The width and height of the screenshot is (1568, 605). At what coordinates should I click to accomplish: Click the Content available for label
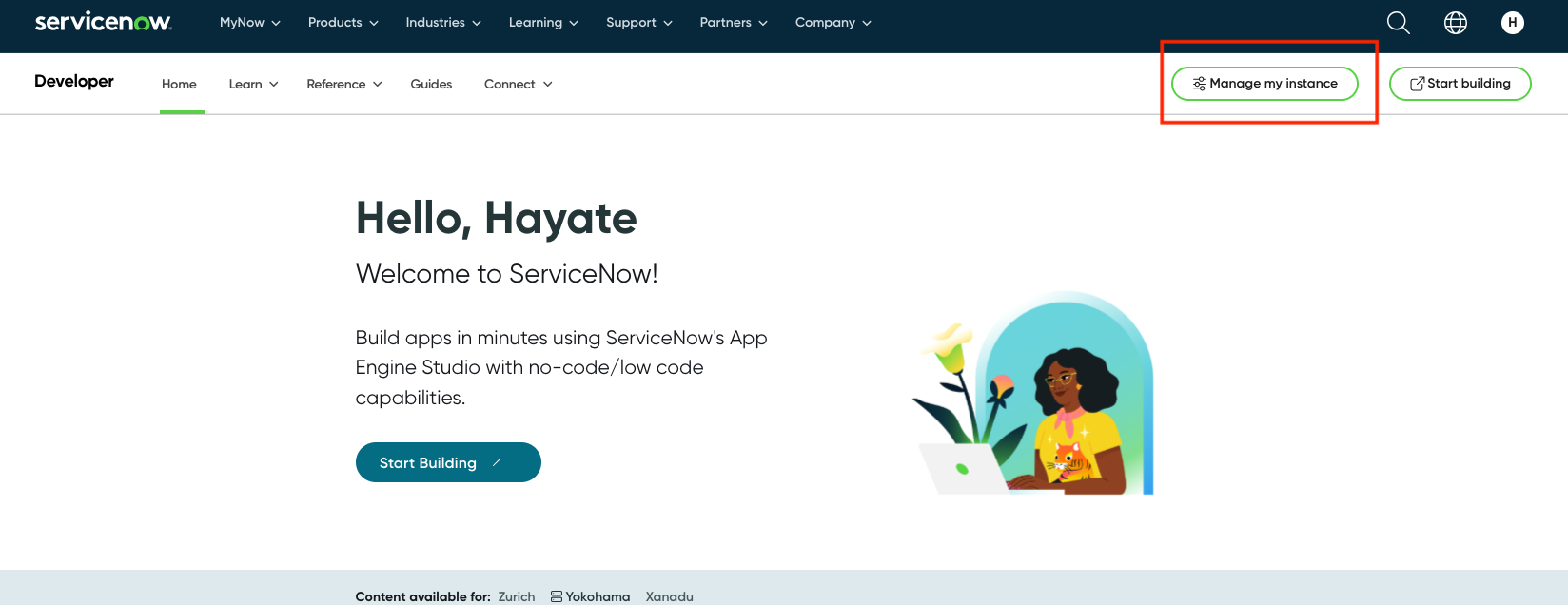click(423, 596)
